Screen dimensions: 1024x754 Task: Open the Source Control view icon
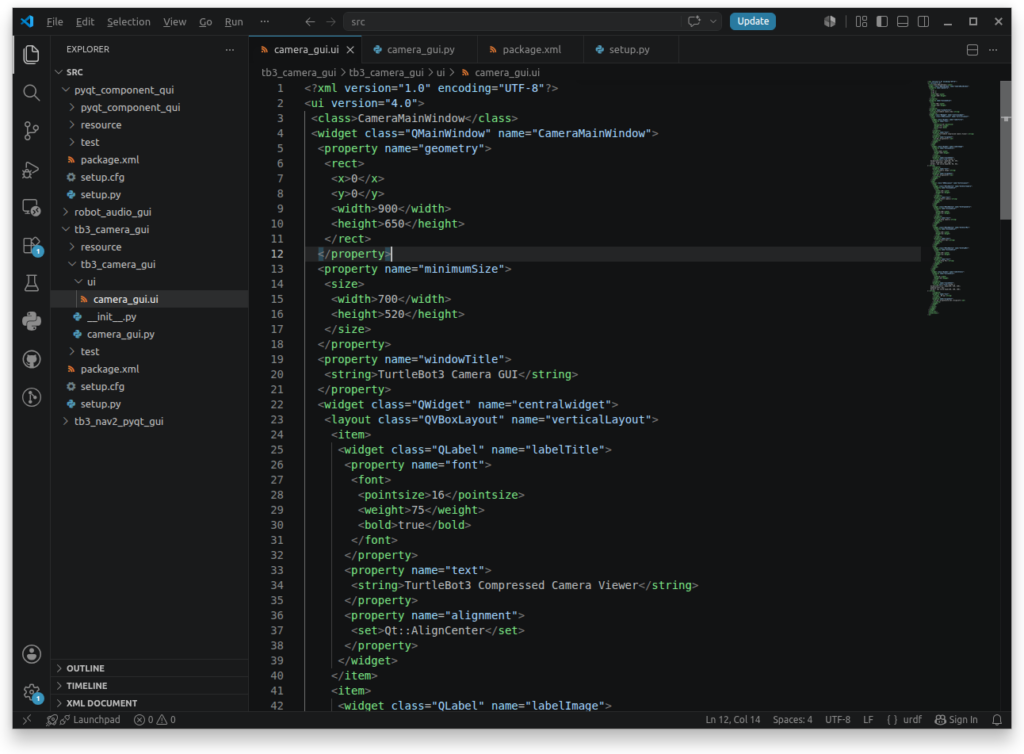(x=31, y=131)
